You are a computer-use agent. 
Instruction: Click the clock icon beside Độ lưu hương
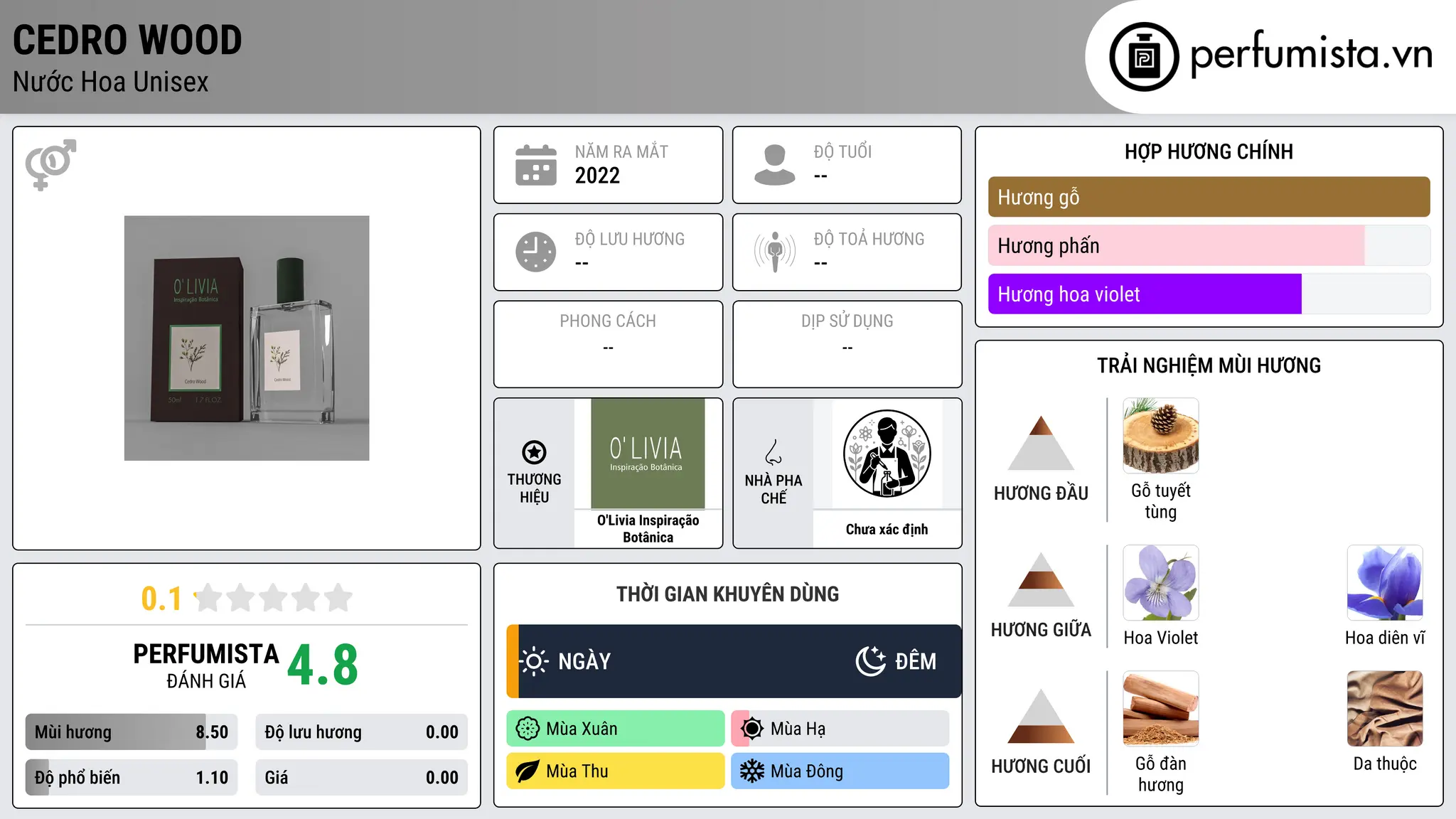pyautogui.click(x=536, y=252)
